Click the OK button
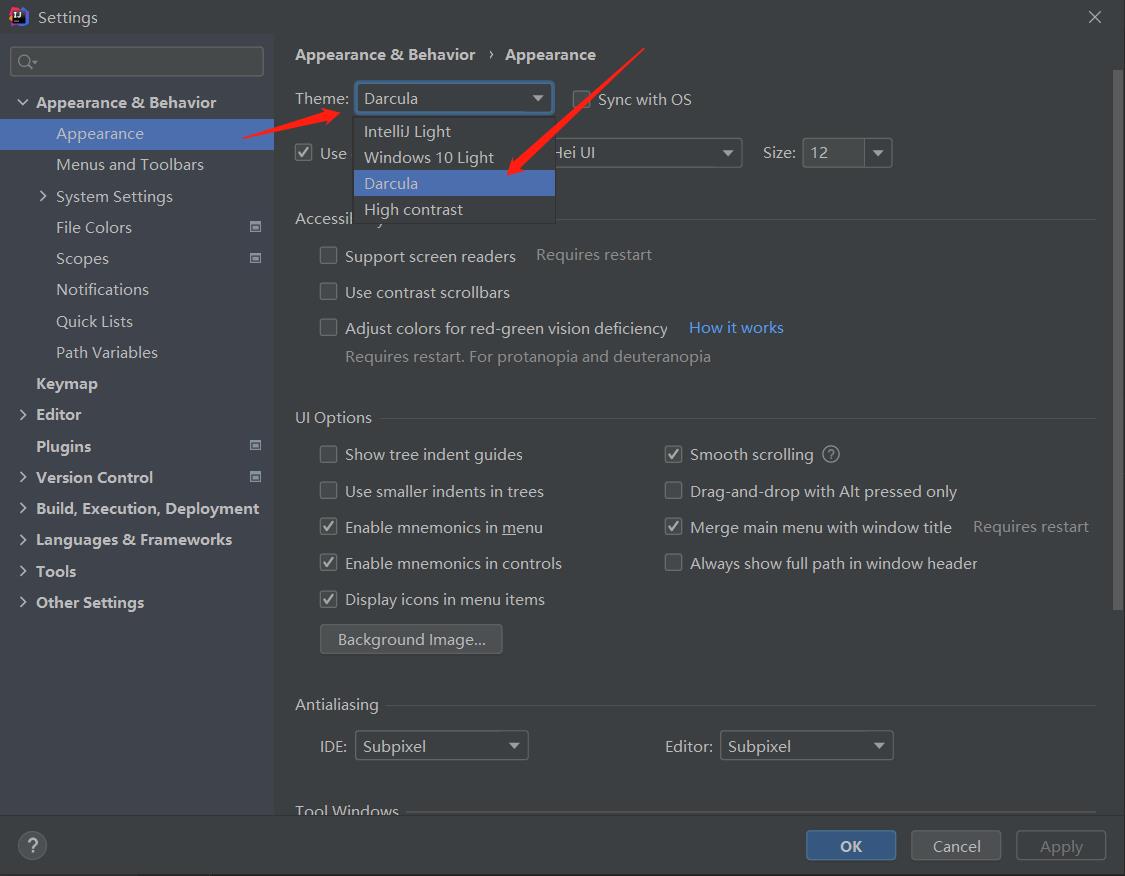Image resolution: width=1125 pixels, height=876 pixels. (x=851, y=845)
